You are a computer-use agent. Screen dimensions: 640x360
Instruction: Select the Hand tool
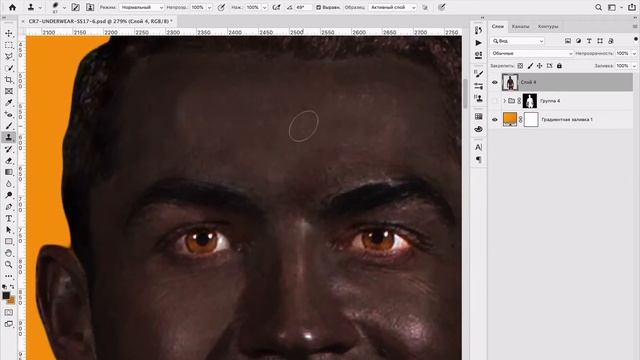[9, 253]
